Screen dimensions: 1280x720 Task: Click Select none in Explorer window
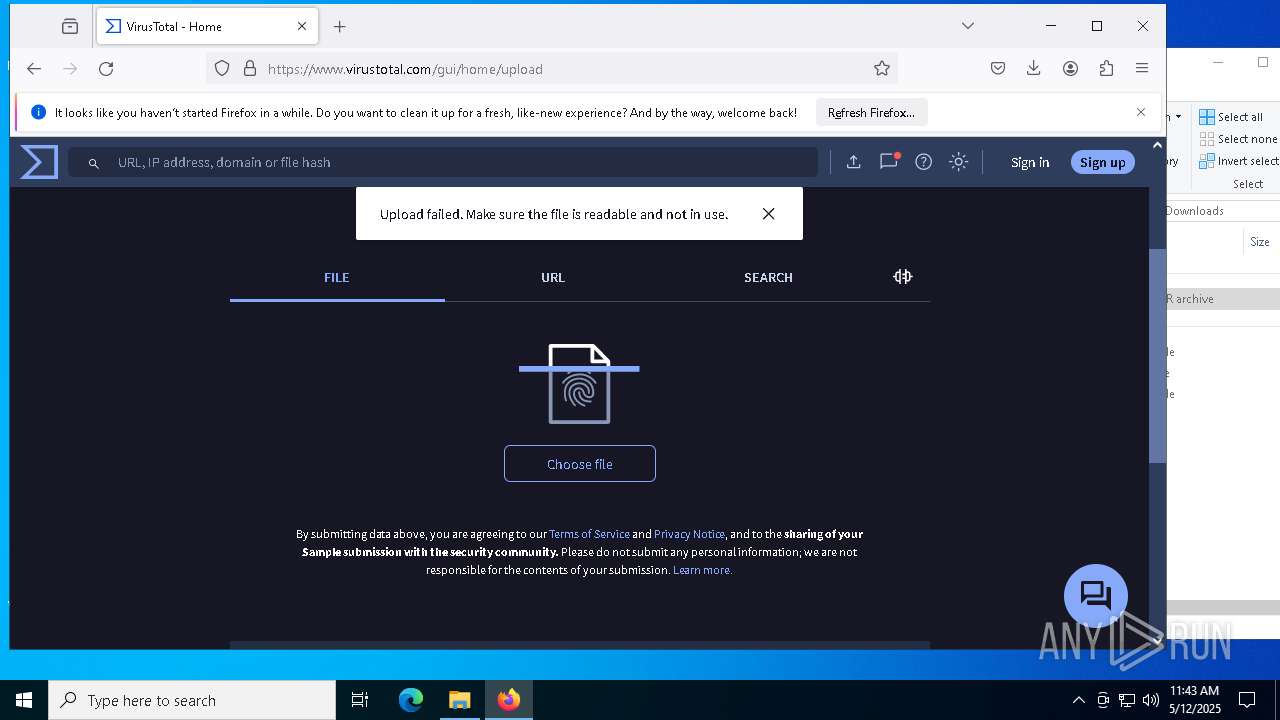(1238, 139)
